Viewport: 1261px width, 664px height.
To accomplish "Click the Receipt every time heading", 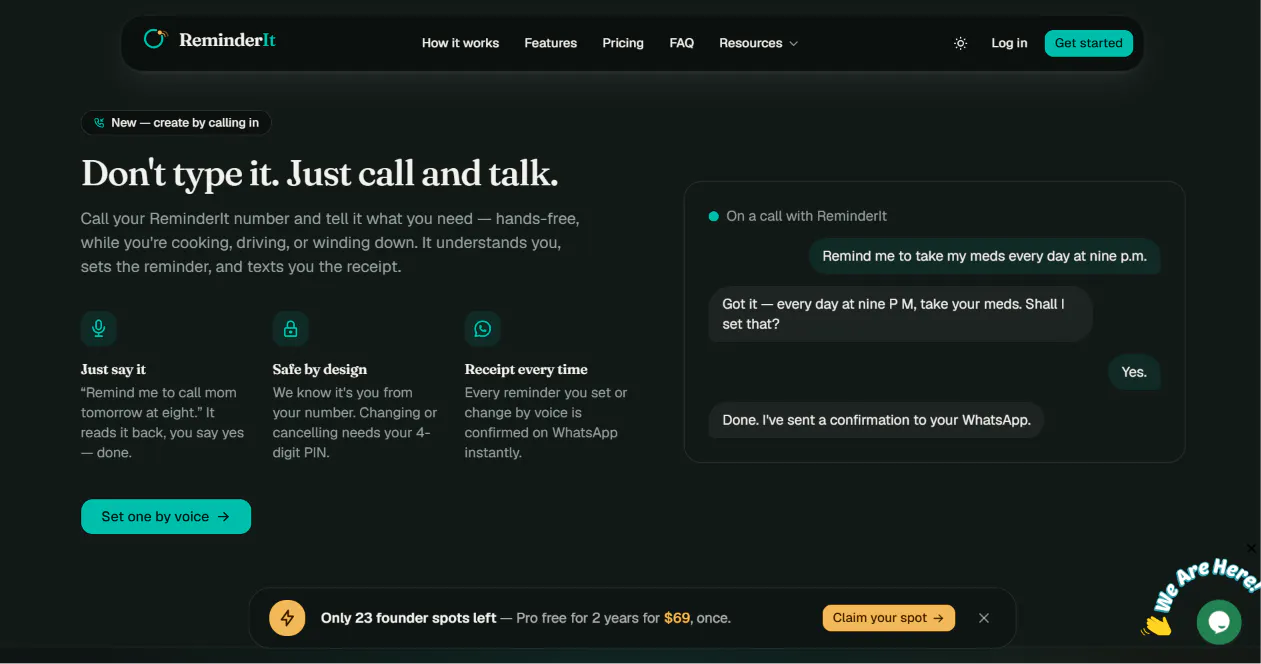I will [x=526, y=369].
